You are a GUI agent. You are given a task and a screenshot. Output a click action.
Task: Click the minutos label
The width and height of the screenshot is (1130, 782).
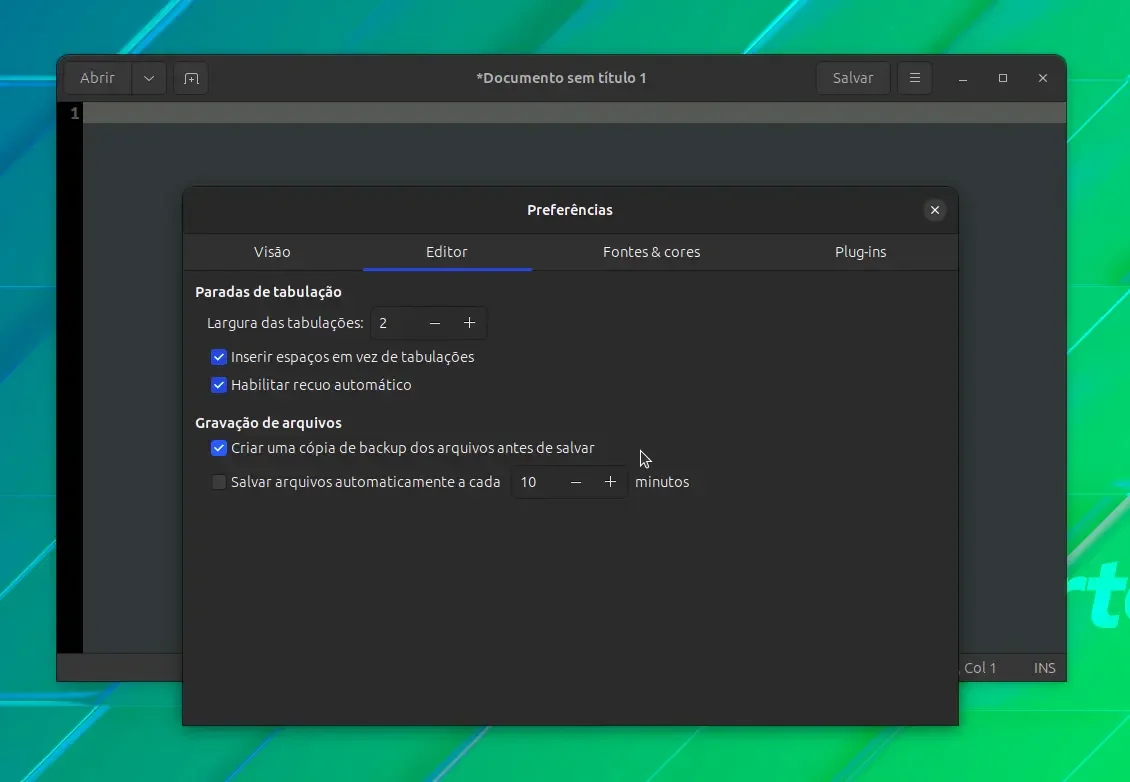pos(662,482)
